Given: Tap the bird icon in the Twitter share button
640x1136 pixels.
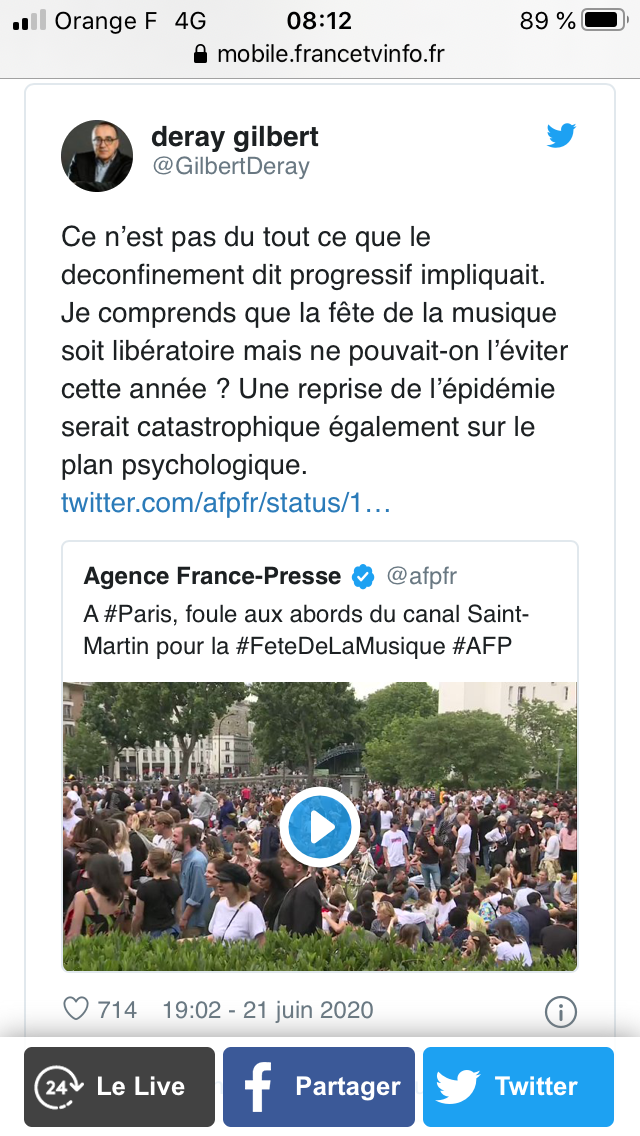Looking at the screenshot, I should (457, 1086).
